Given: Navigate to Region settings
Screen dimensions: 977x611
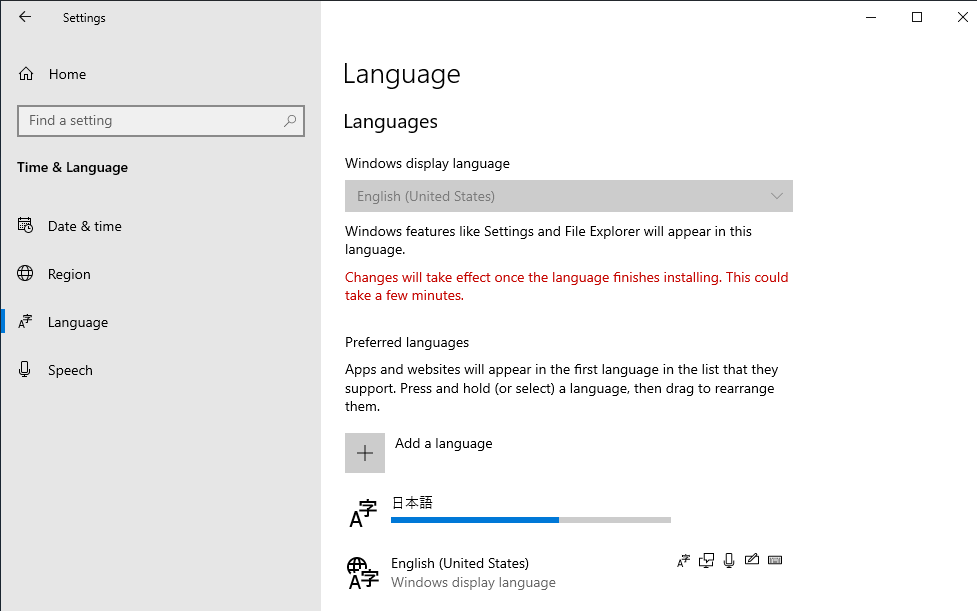Looking at the screenshot, I should pos(69,274).
